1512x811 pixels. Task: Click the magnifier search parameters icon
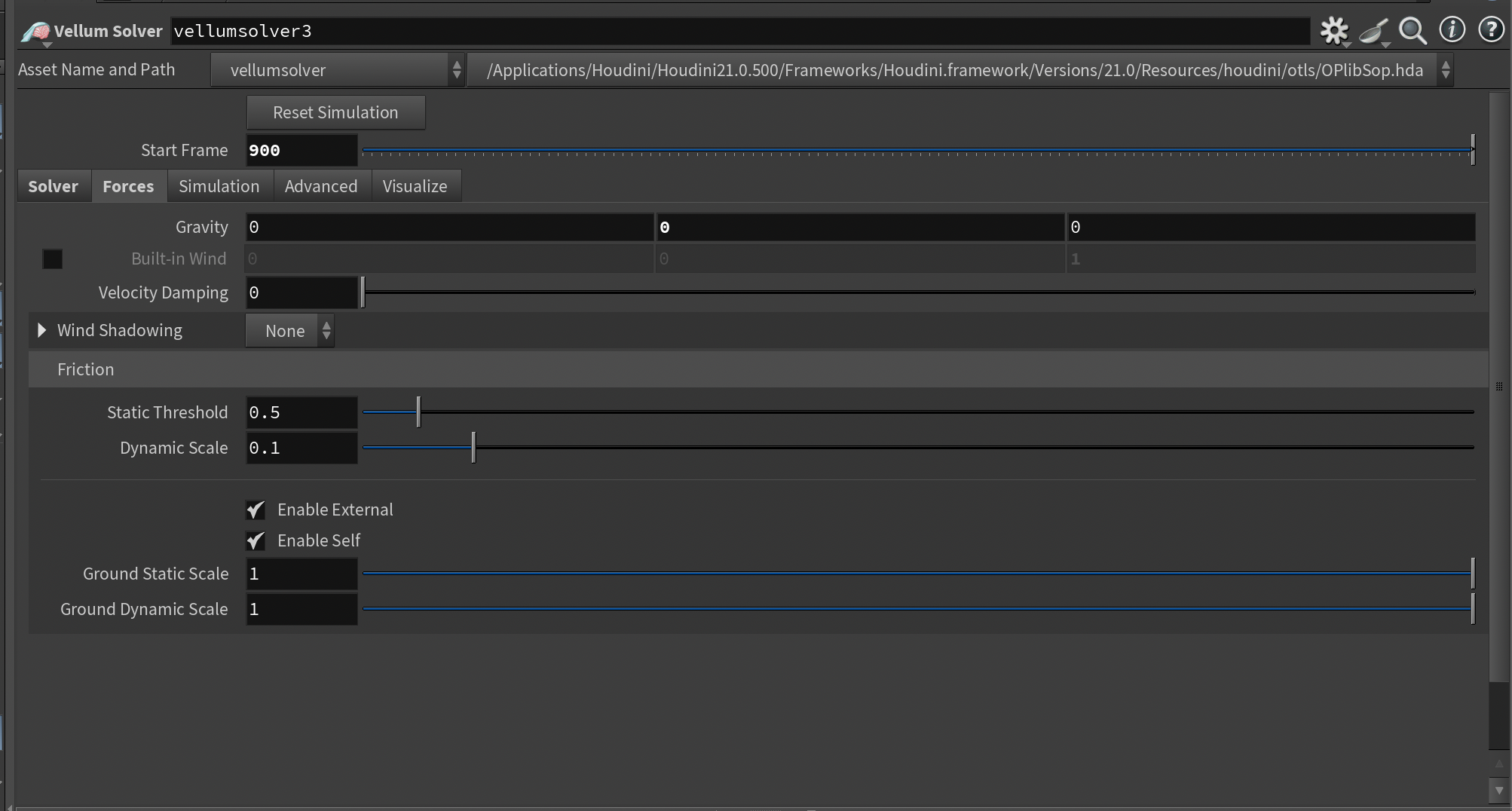1413,31
